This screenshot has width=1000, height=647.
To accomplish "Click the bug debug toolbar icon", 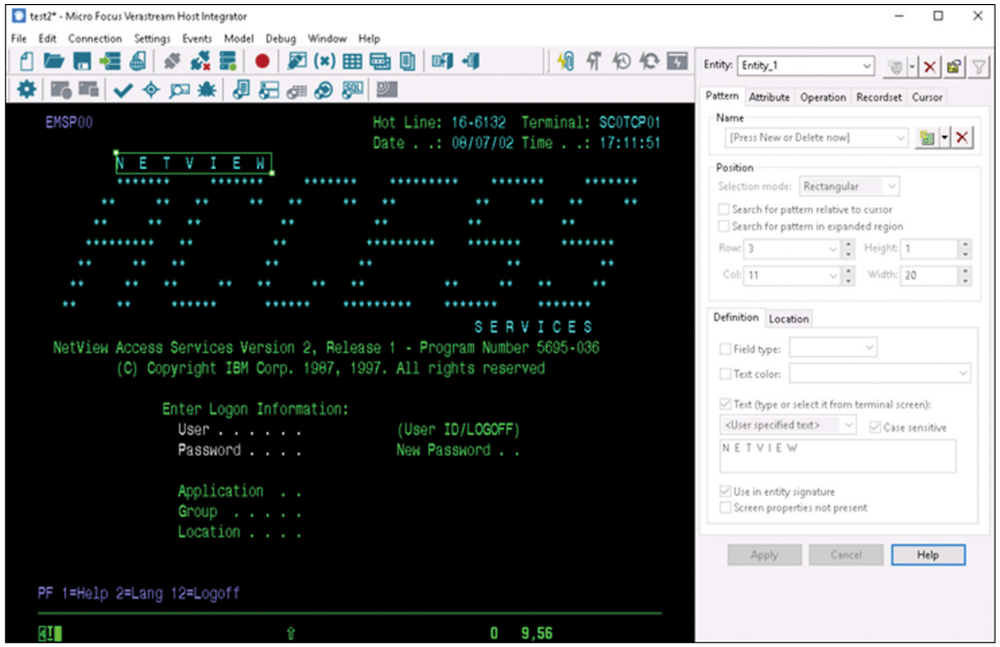I will (207, 90).
